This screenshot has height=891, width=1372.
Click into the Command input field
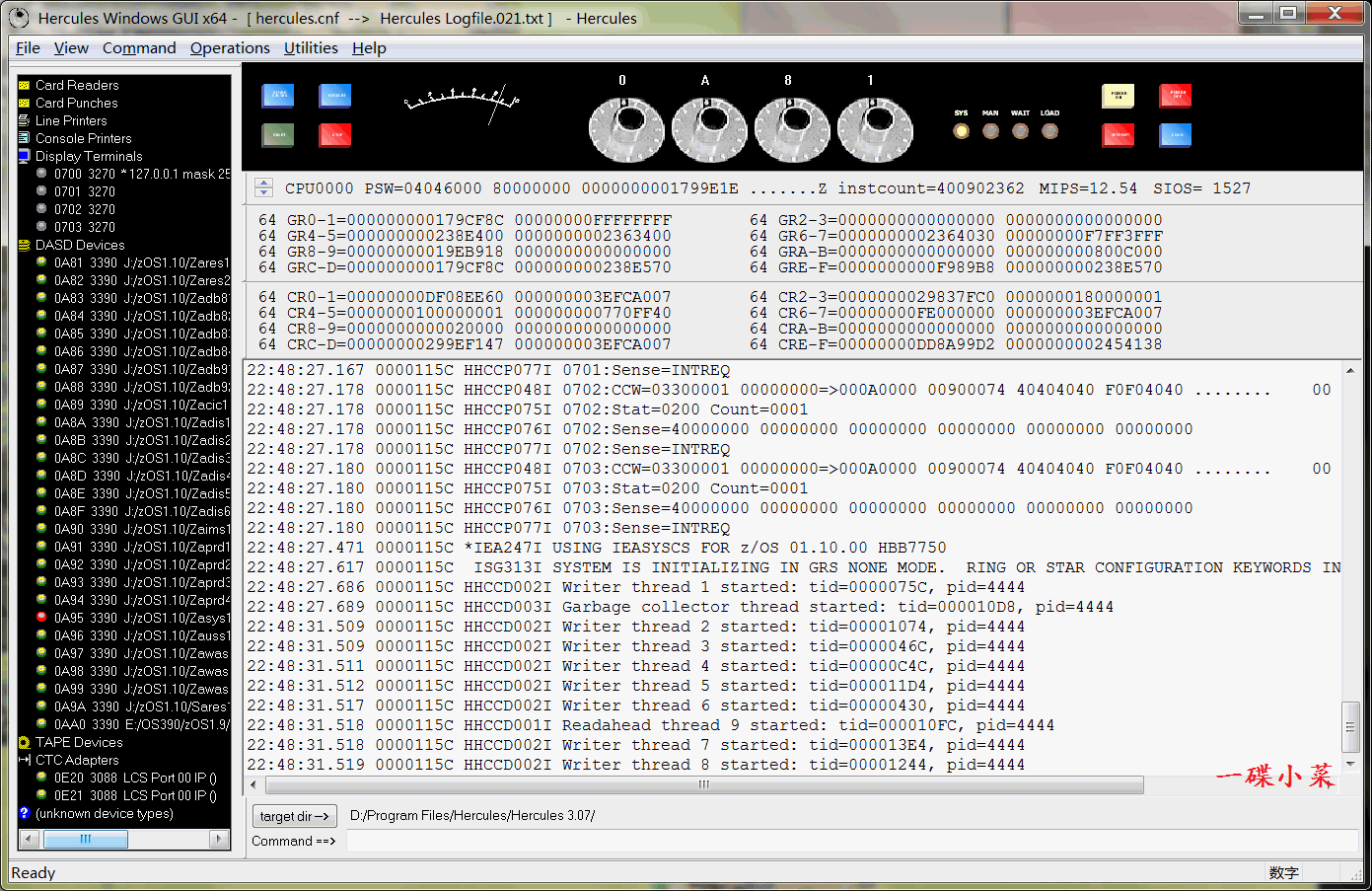pyautogui.click(x=851, y=841)
